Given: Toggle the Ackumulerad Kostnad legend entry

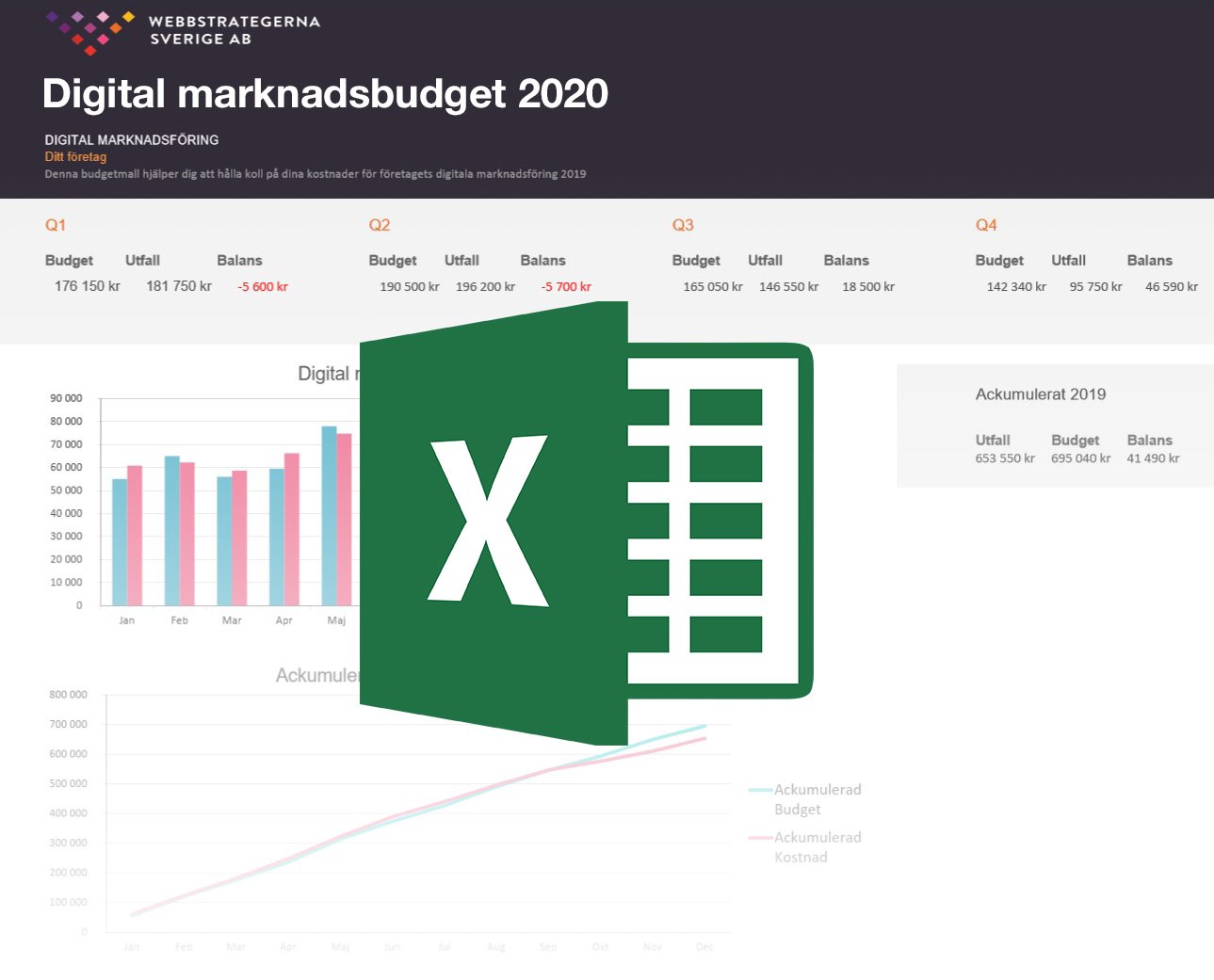Looking at the screenshot, I should coord(817,846).
